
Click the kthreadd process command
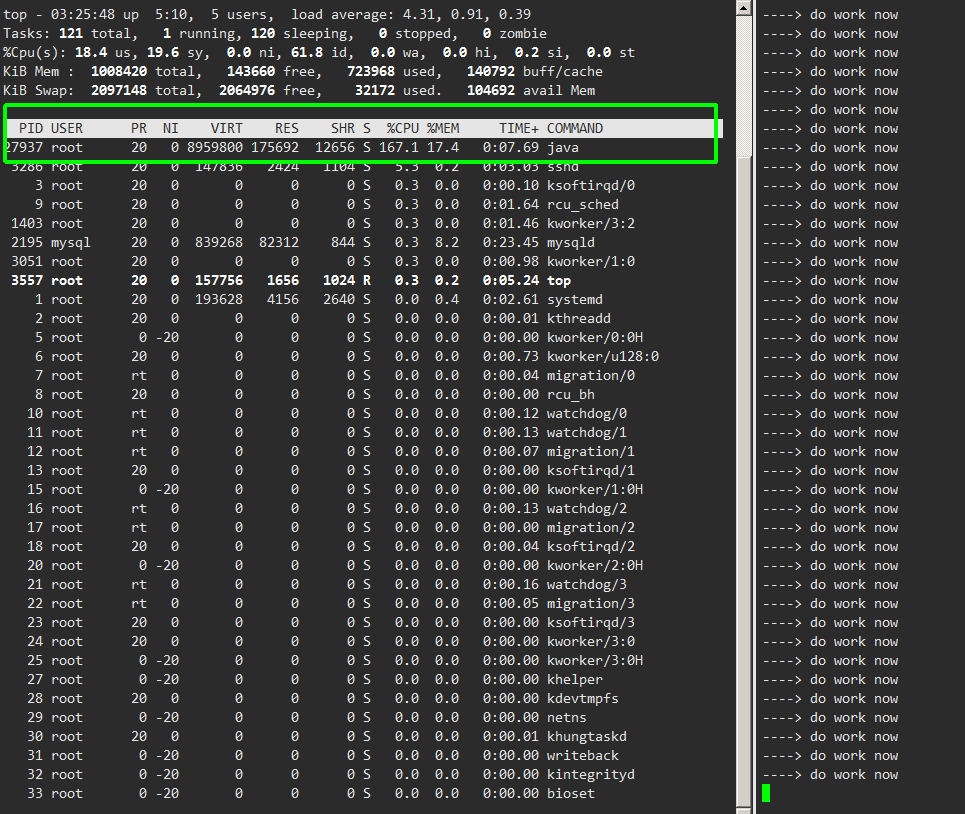(x=579, y=319)
